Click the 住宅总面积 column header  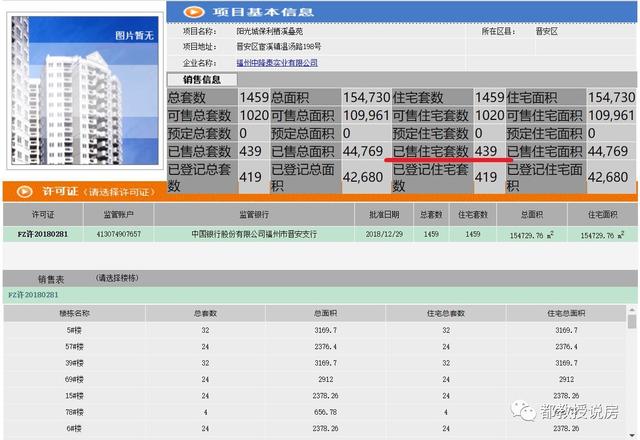[x=566, y=313]
